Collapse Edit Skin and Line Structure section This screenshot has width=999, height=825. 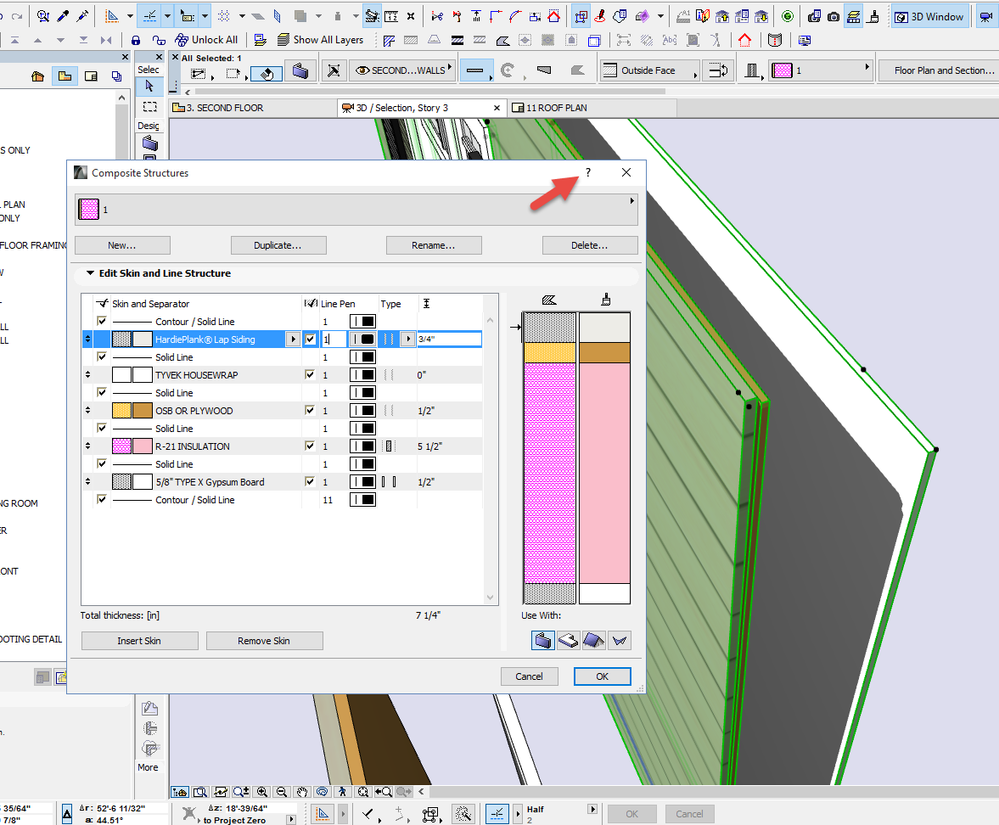[90, 273]
